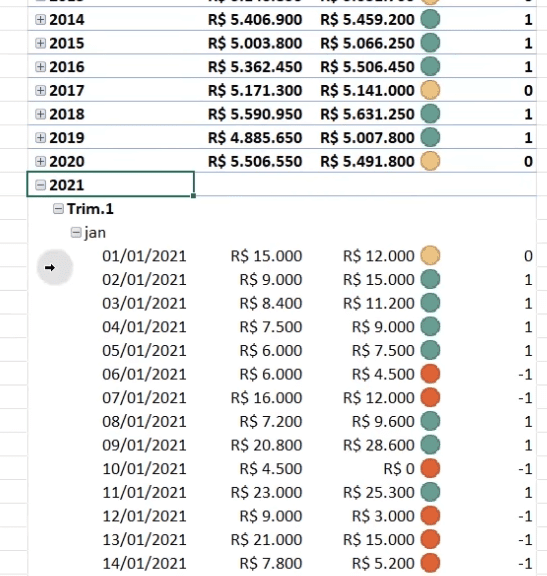Select the R$ 23.000 cell for 11/01/2021

tap(266, 492)
